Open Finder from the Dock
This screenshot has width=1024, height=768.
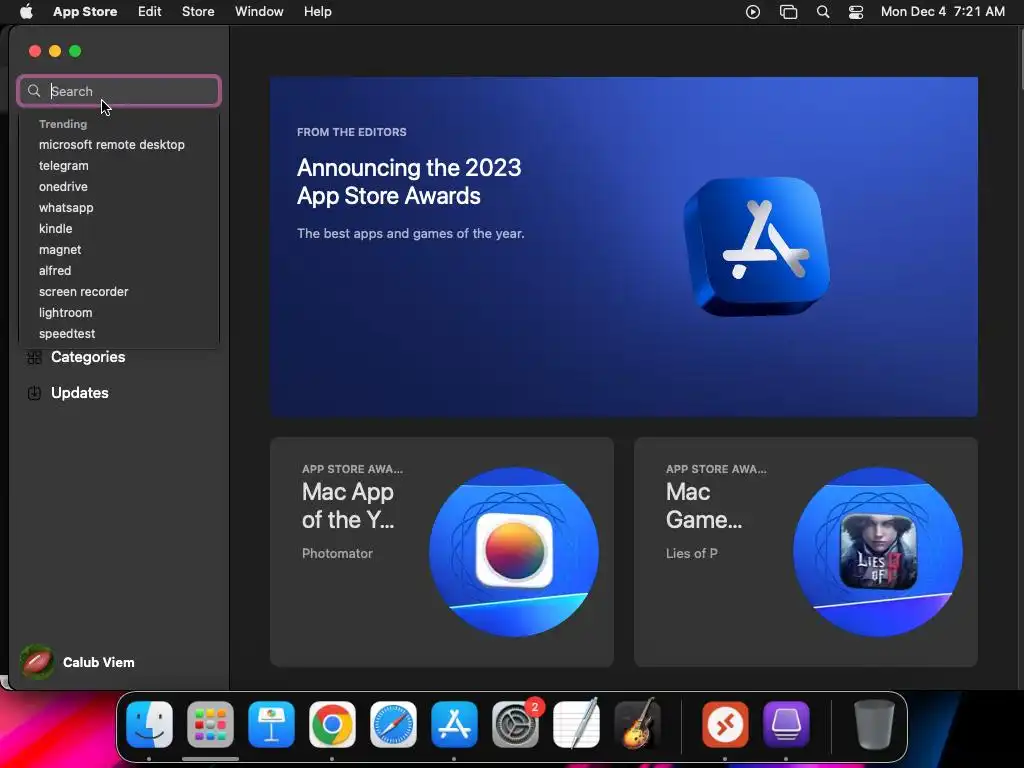tap(150, 725)
